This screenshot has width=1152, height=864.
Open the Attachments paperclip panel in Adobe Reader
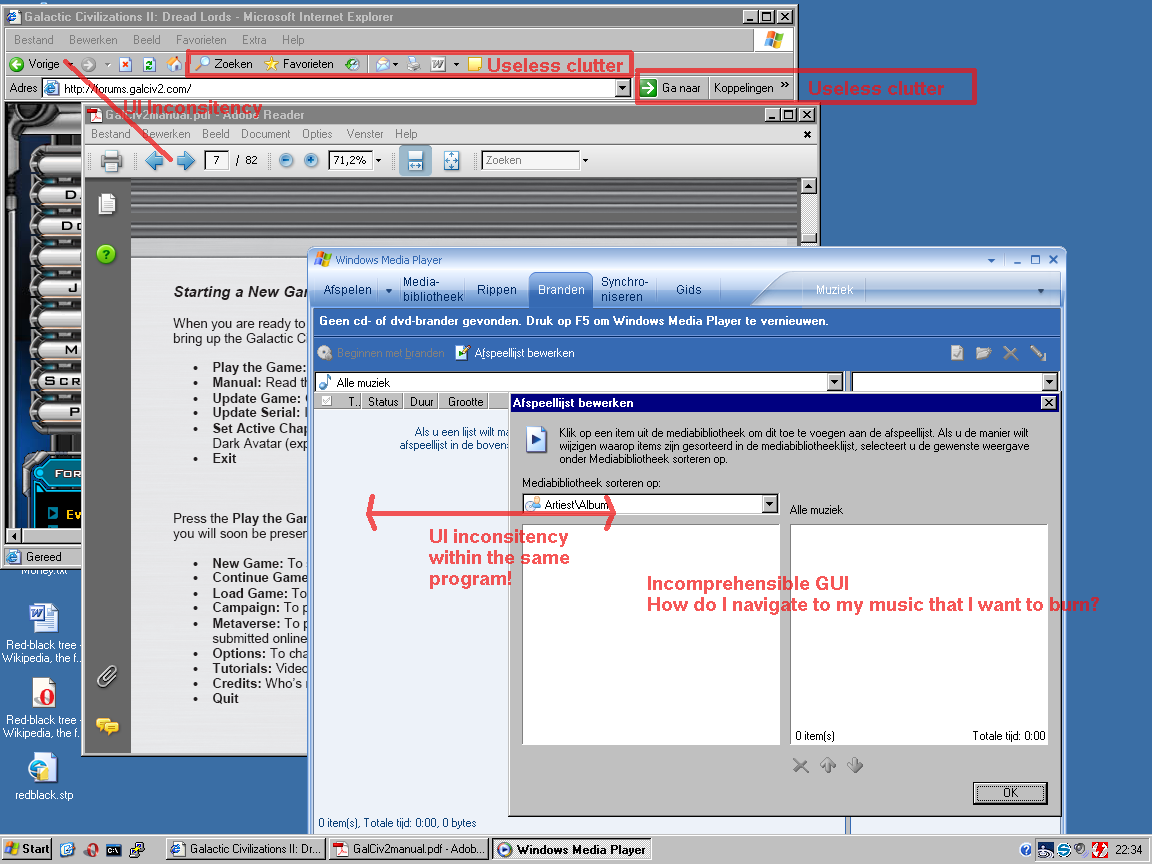coord(107,677)
